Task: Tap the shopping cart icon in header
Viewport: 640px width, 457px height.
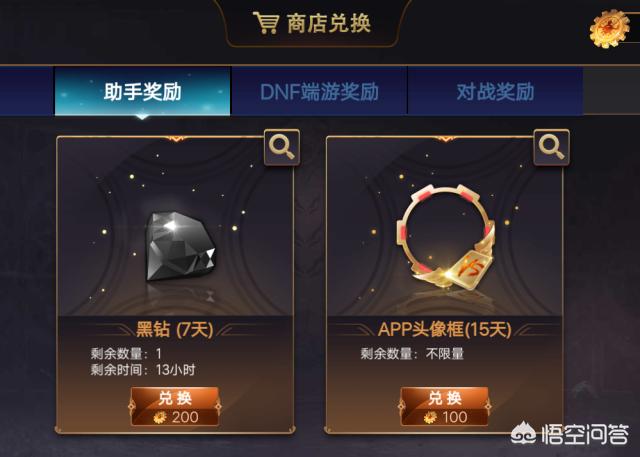Action: (266, 22)
